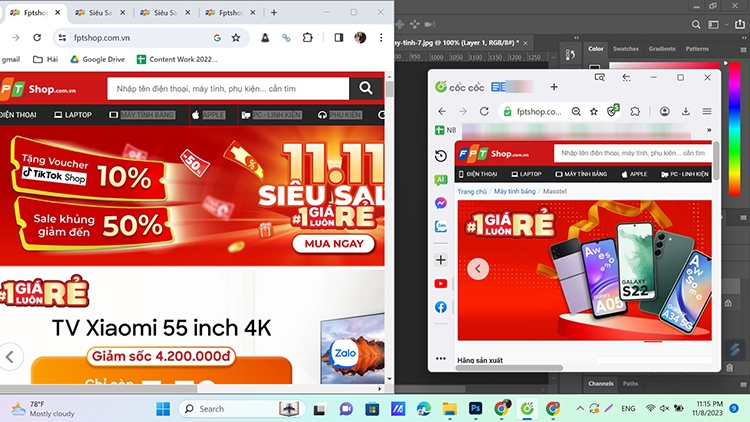Expand Cốc Cốc bookmarks overflow chevron
This screenshot has height=422, width=750.
[x=709, y=130]
